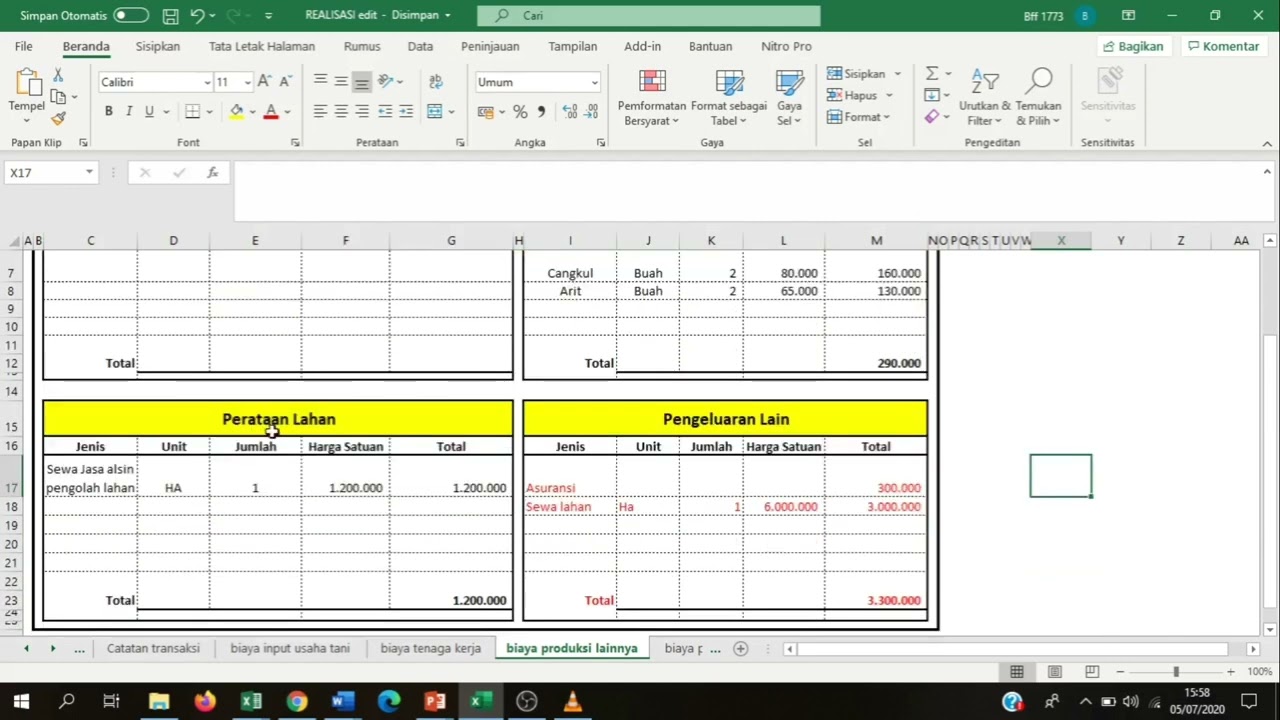The image size is (1280, 720).
Task: Click the Merge & Center icon
Action: click(434, 112)
